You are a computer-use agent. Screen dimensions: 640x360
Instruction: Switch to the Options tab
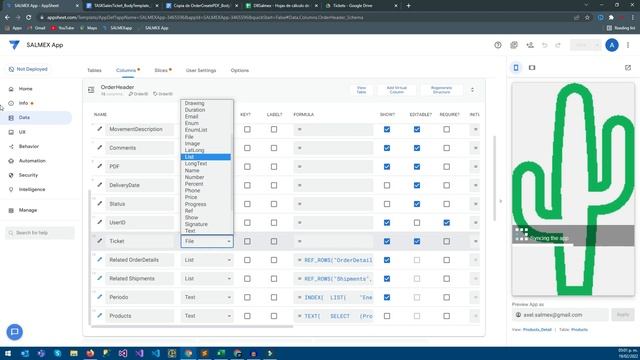point(240,70)
